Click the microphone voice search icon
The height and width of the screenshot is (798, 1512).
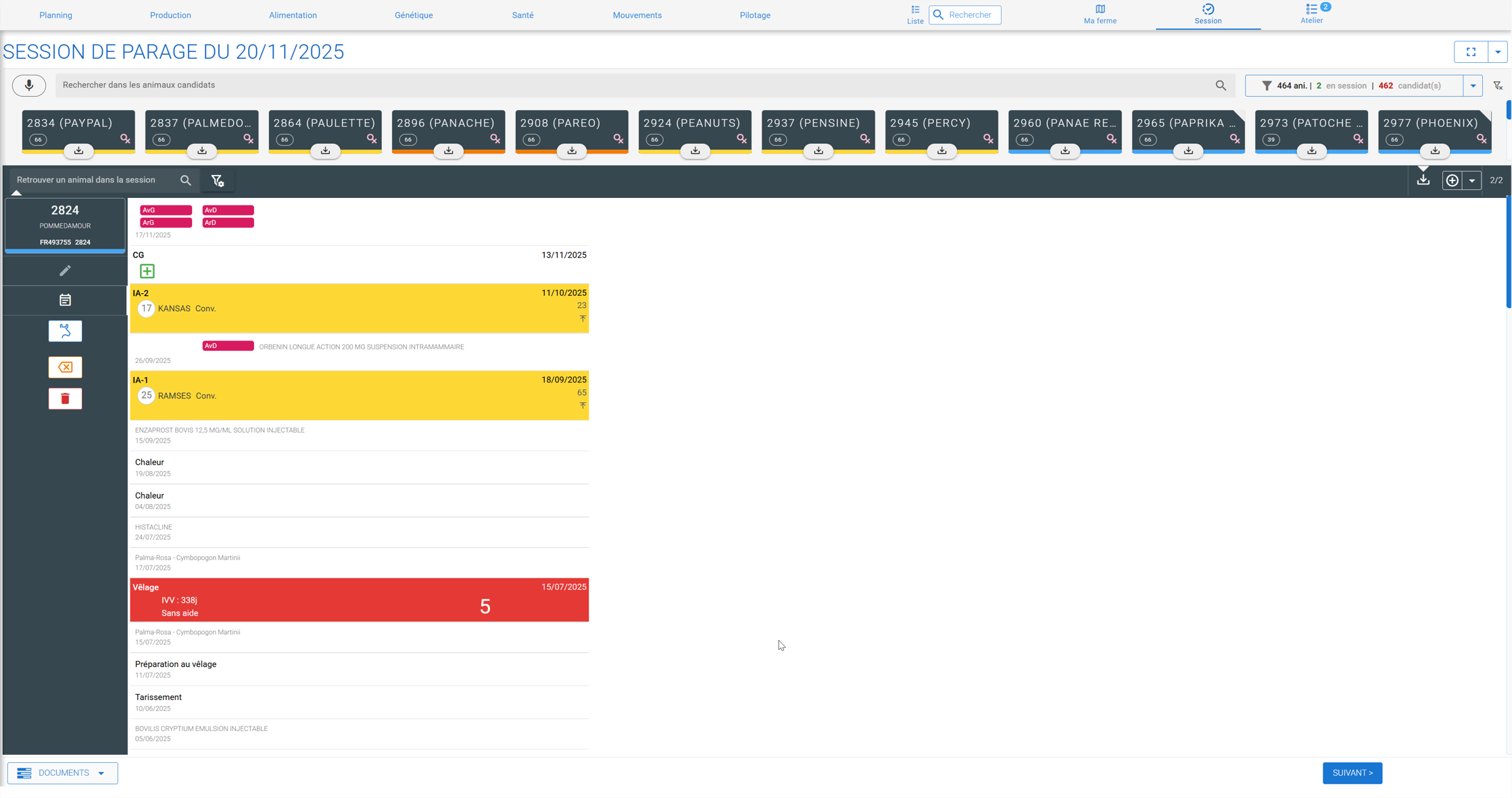tap(29, 85)
